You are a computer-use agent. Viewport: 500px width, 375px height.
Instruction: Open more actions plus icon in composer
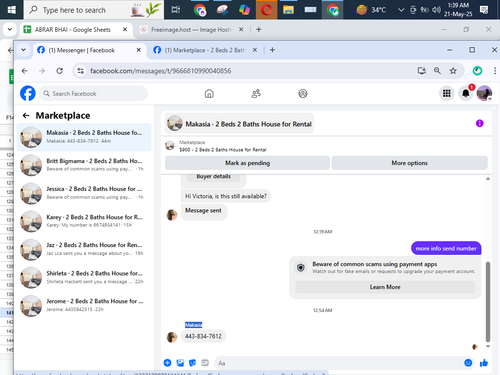coord(167,363)
